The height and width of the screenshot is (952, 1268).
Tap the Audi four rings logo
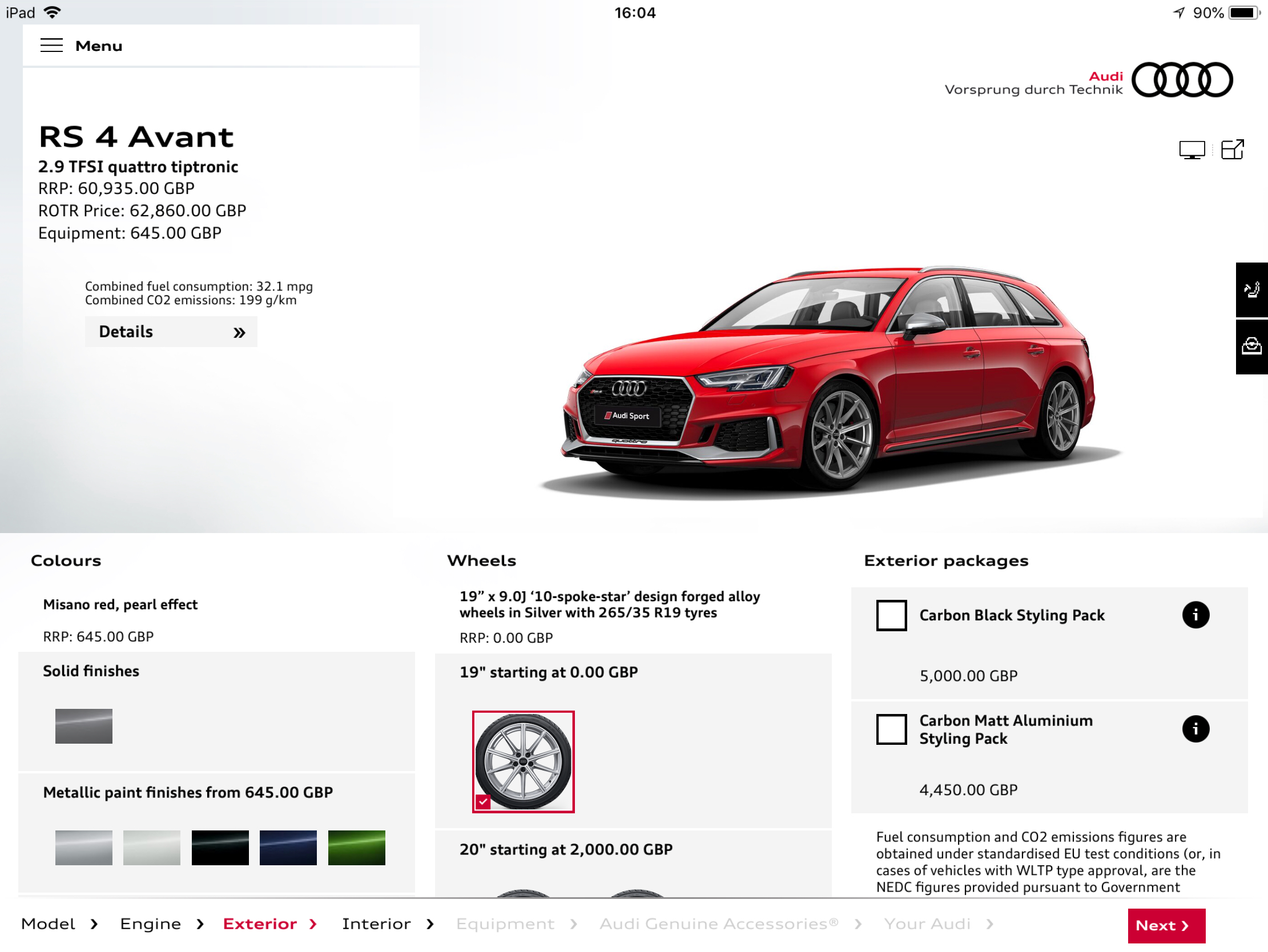[x=1181, y=80]
